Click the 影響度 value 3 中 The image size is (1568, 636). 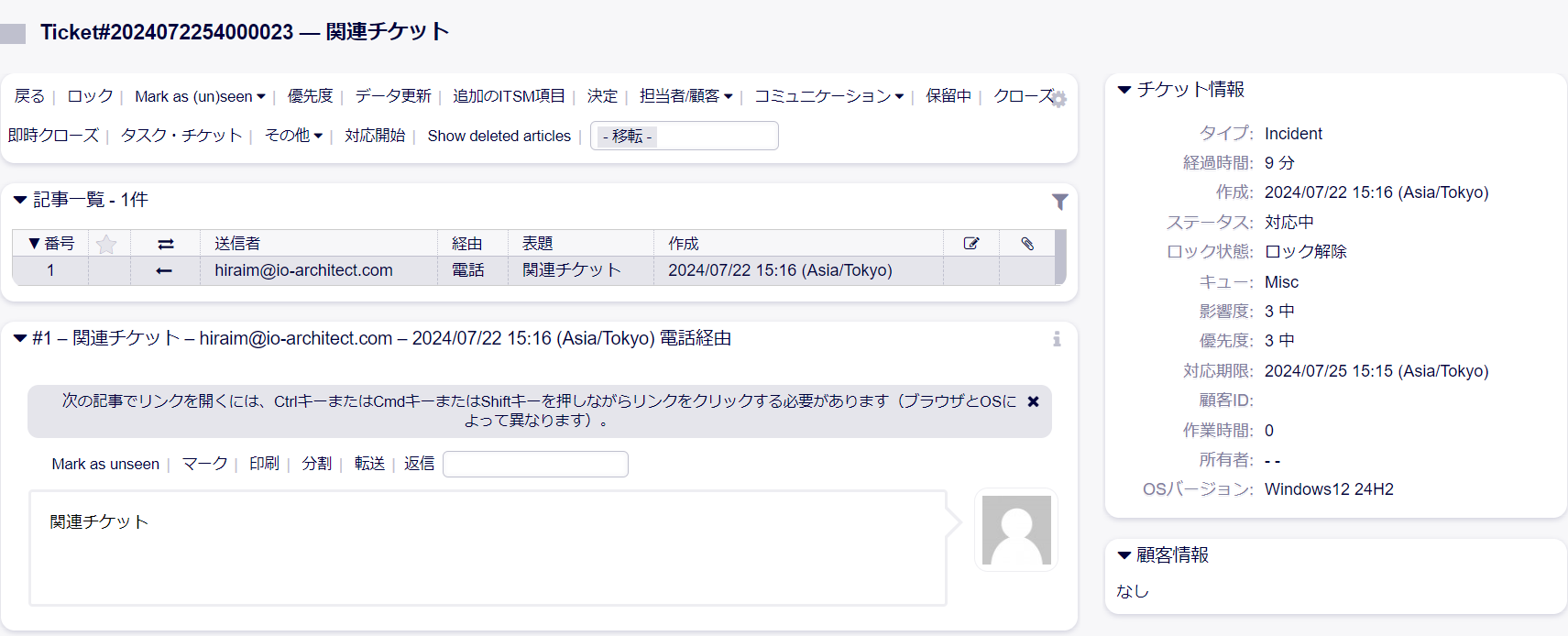(x=1279, y=312)
